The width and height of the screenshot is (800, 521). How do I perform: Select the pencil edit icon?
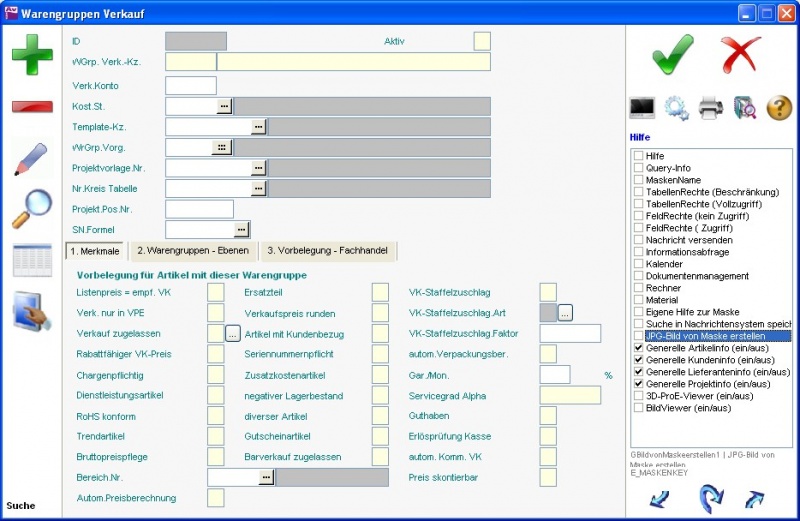(32, 159)
